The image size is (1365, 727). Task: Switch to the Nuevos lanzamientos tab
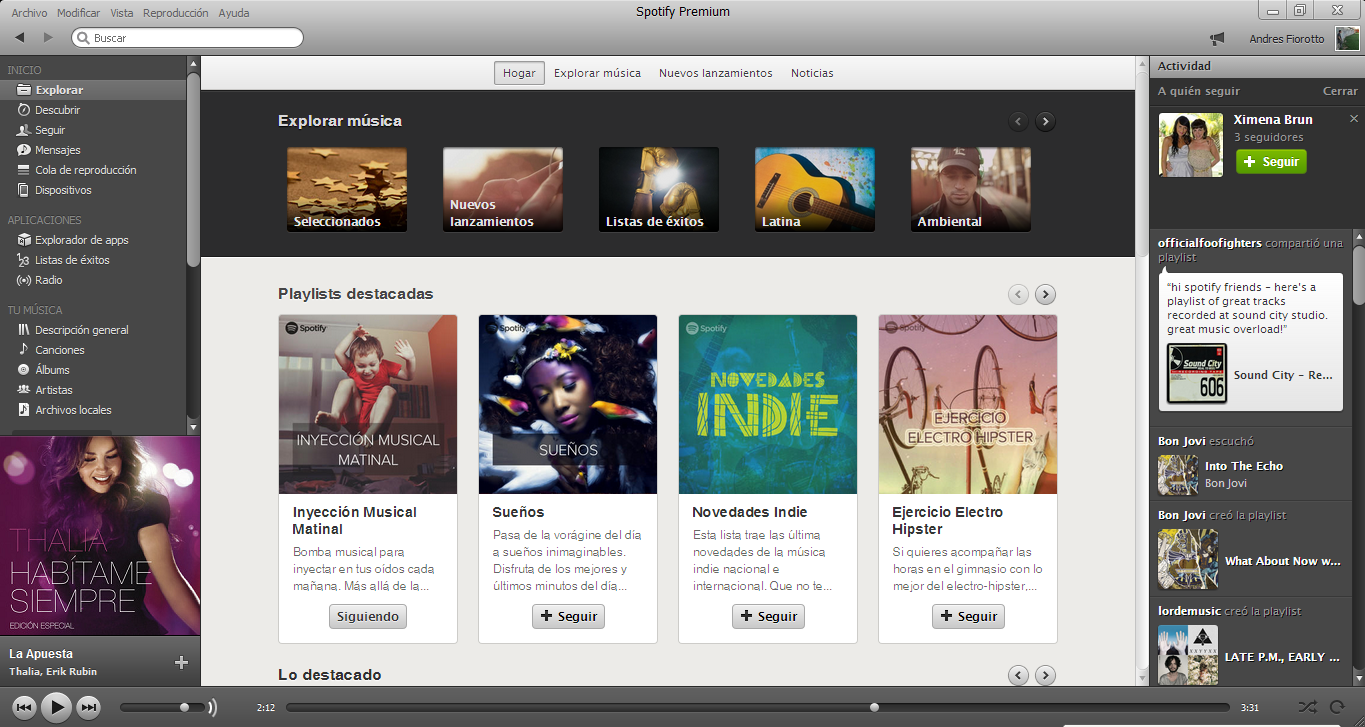pos(716,73)
